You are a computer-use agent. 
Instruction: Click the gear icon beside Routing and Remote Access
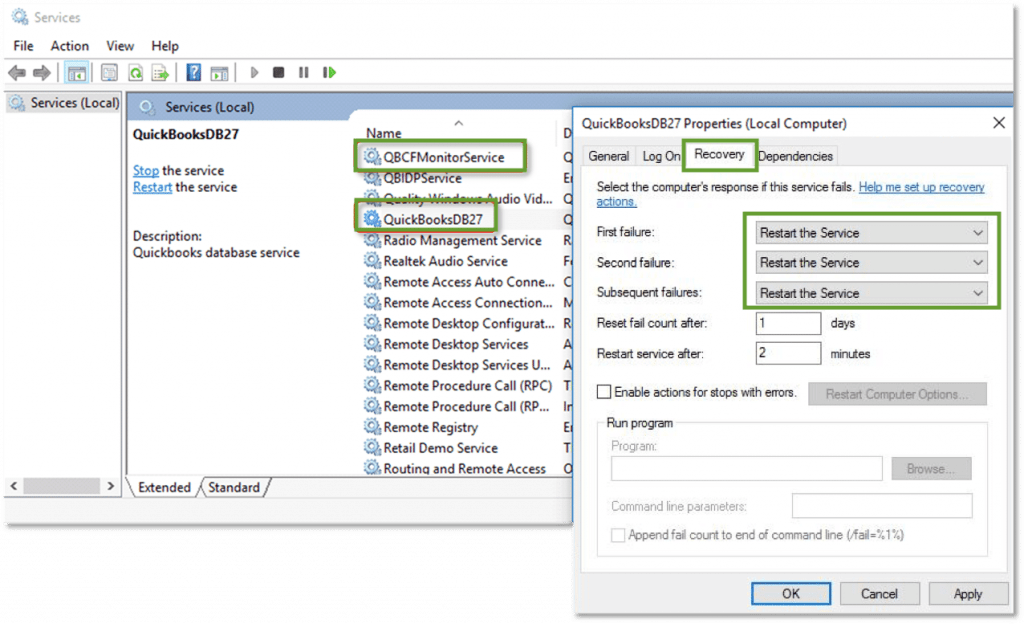pos(372,468)
